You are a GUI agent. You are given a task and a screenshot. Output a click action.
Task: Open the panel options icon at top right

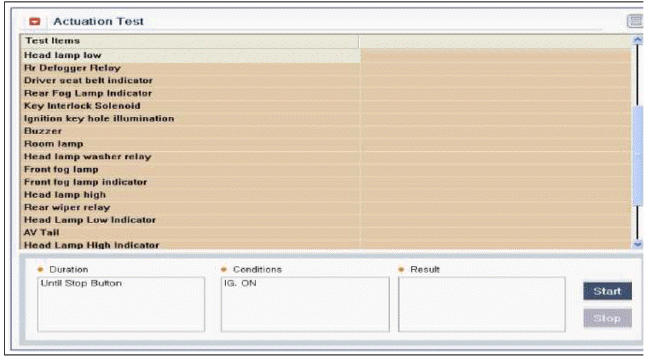pos(635,21)
